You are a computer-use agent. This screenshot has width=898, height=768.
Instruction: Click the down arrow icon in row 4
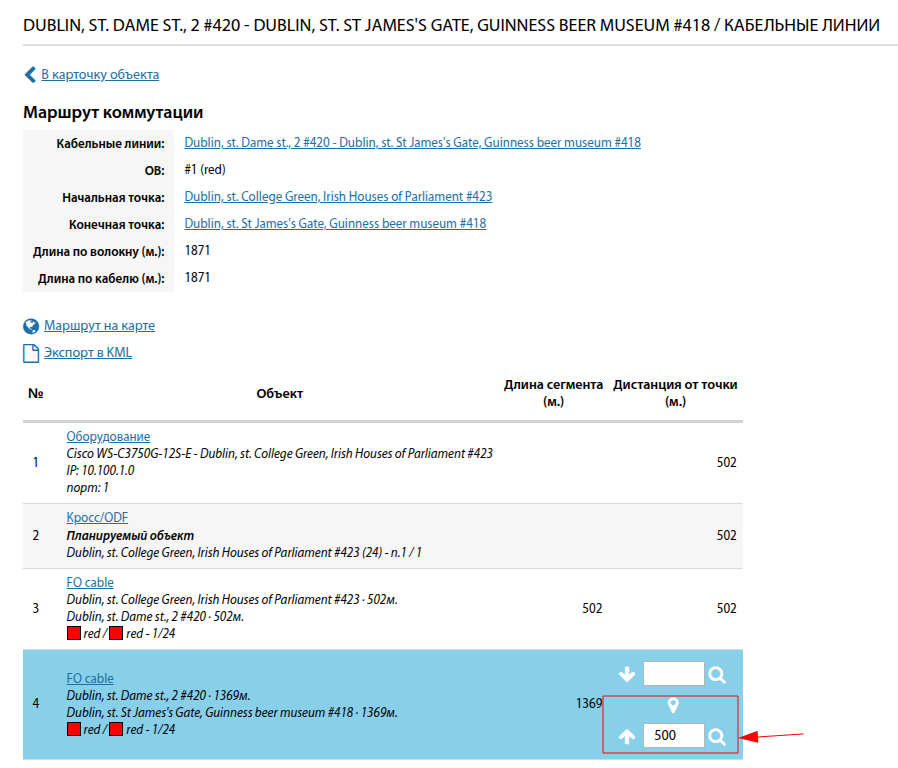point(627,675)
